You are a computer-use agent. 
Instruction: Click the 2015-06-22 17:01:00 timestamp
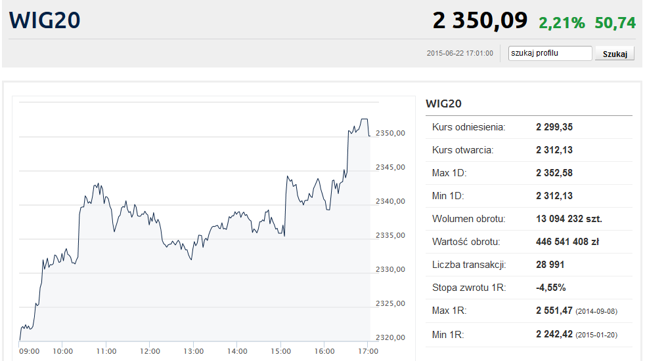click(x=460, y=53)
